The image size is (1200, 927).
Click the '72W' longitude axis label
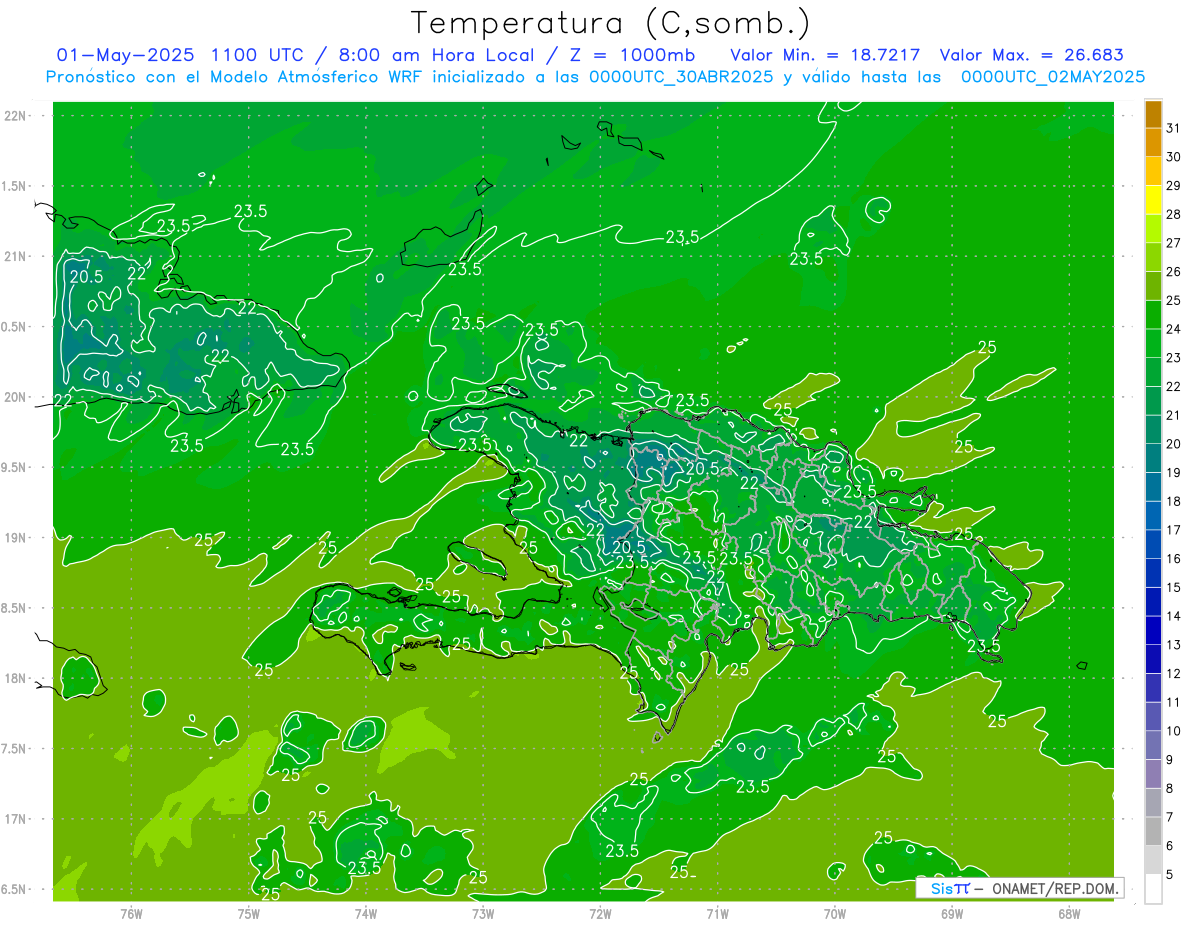tap(601, 913)
